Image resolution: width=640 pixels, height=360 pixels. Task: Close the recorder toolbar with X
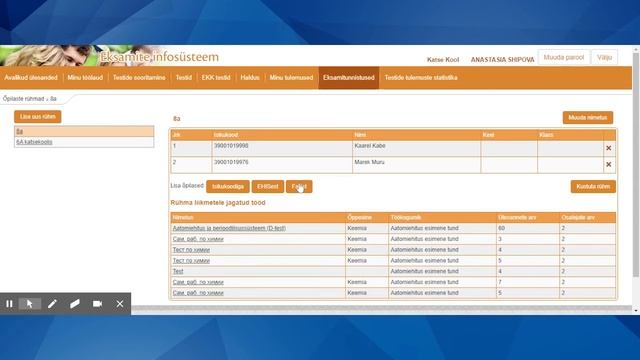pyautogui.click(x=120, y=304)
